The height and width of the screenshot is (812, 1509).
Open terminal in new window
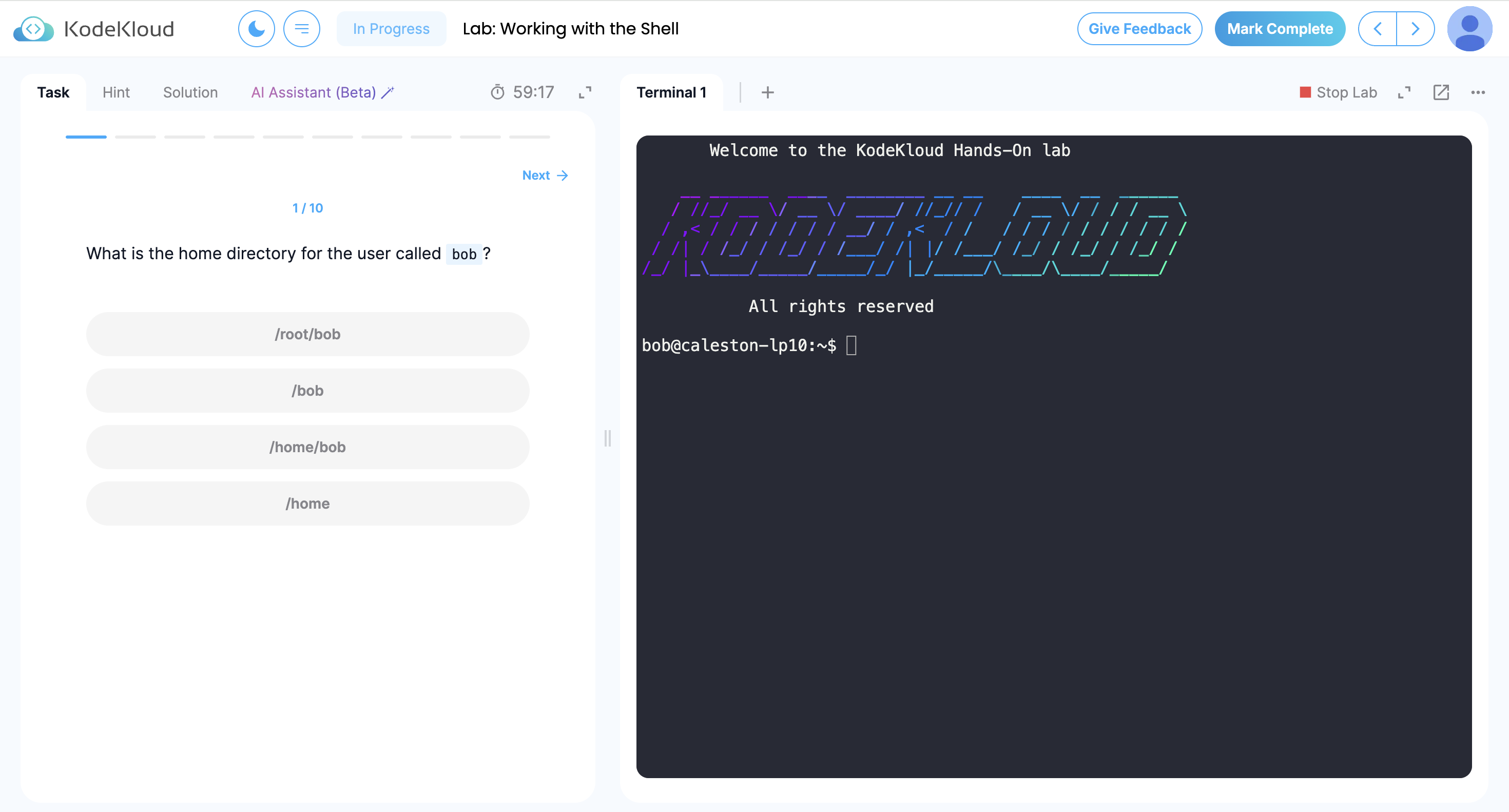click(1441, 92)
